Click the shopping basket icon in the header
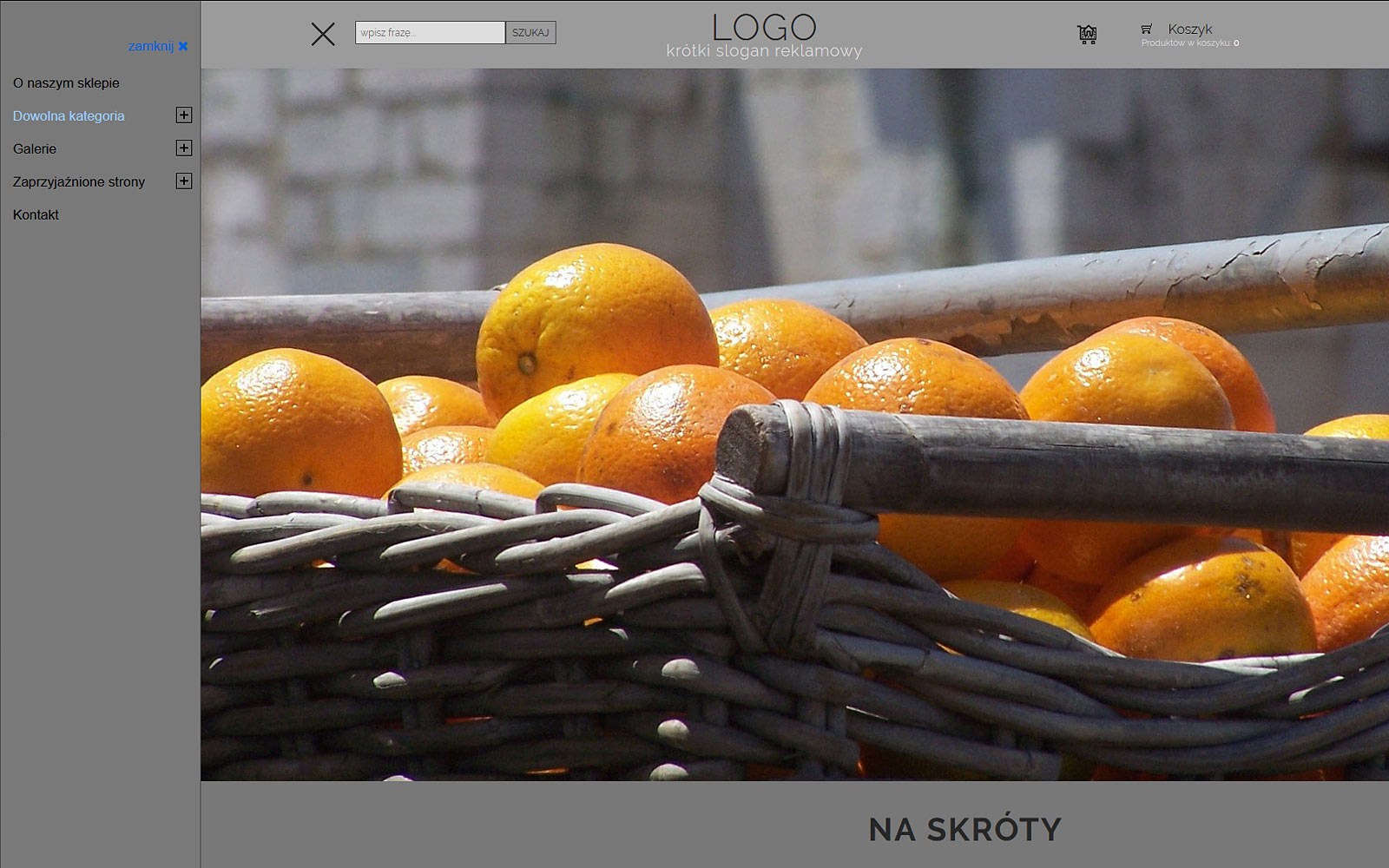Screen dimensions: 1389x868 point(1087,34)
